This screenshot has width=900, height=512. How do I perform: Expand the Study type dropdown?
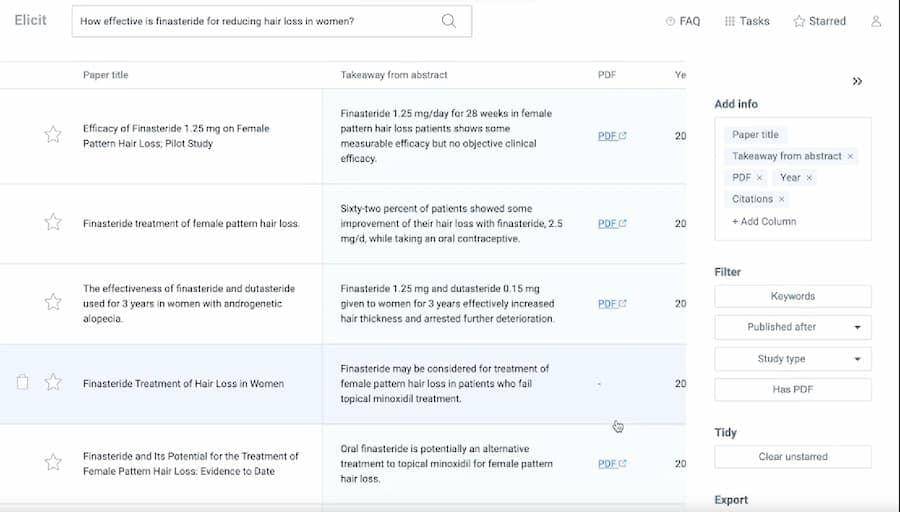(x=792, y=359)
